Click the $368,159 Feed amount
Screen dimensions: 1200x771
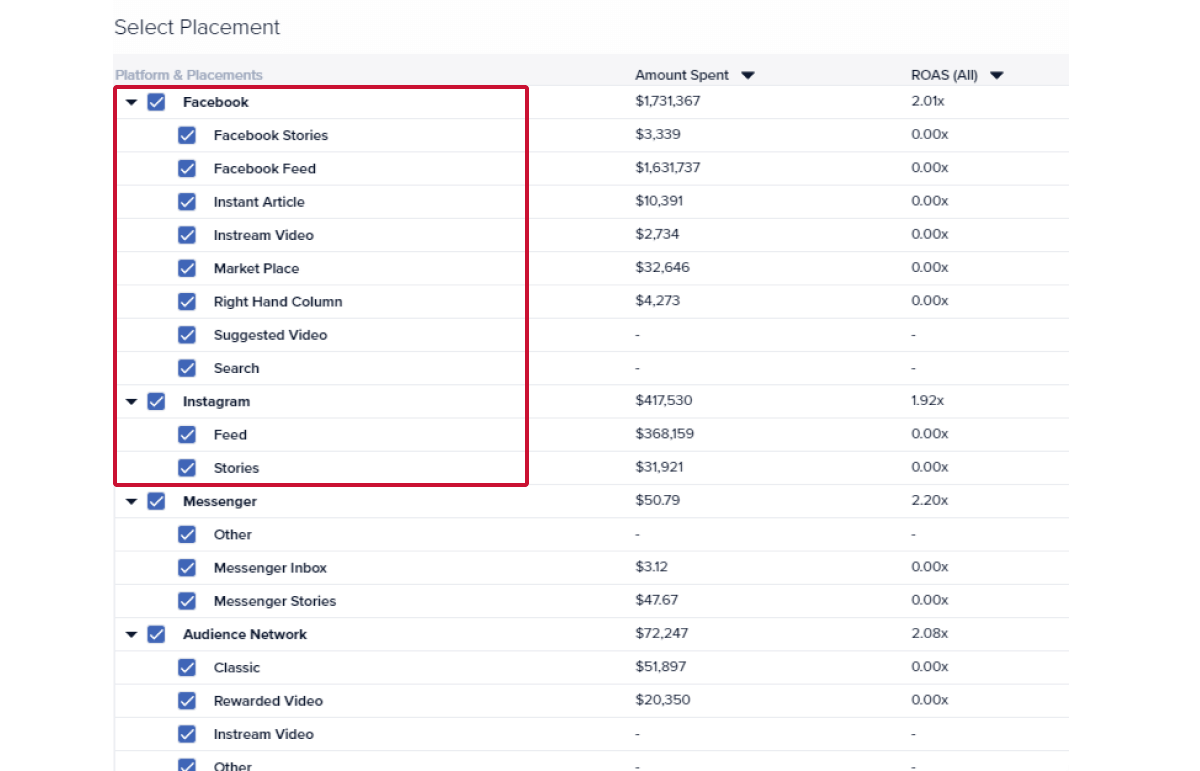[x=665, y=433]
